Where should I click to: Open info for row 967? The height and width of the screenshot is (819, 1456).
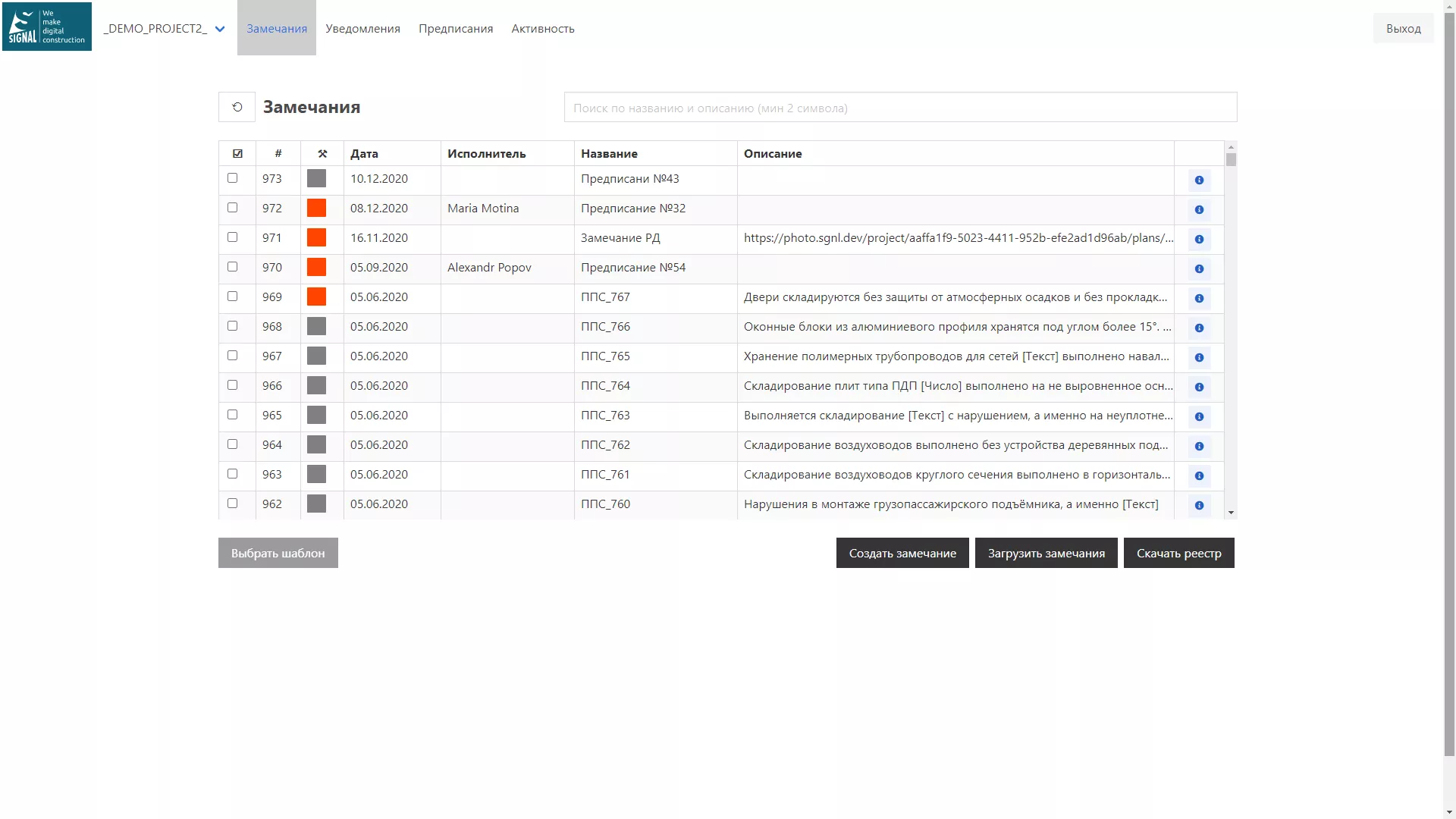pyautogui.click(x=1199, y=358)
